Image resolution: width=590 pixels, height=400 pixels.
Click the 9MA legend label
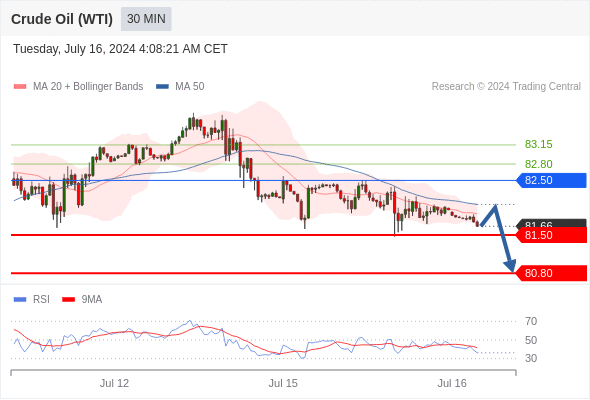[92, 300]
